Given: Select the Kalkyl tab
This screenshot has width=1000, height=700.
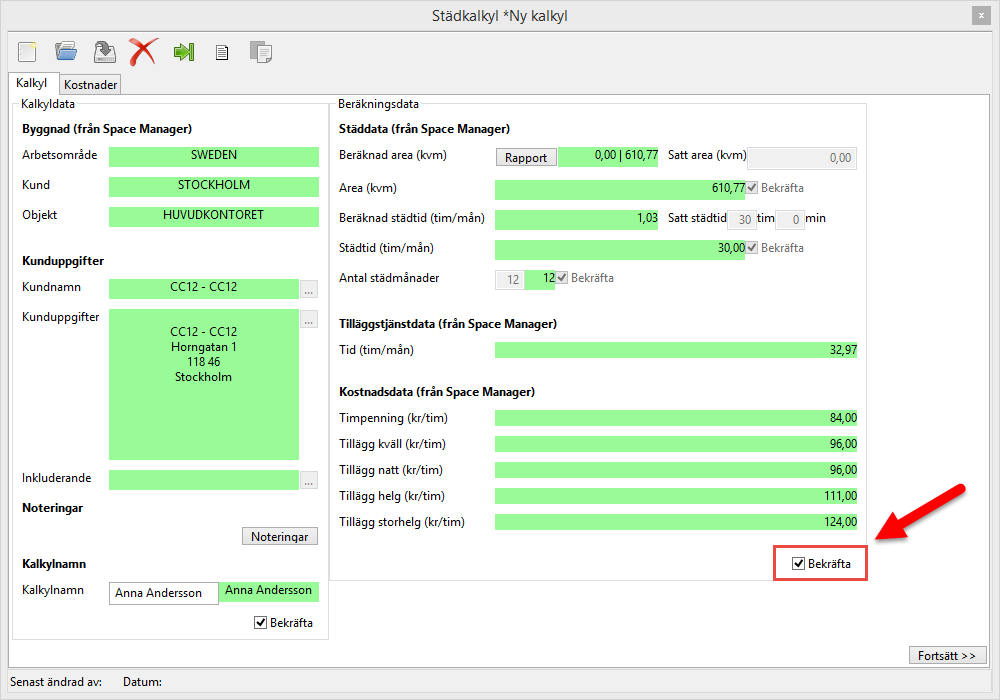Looking at the screenshot, I should (x=32, y=84).
